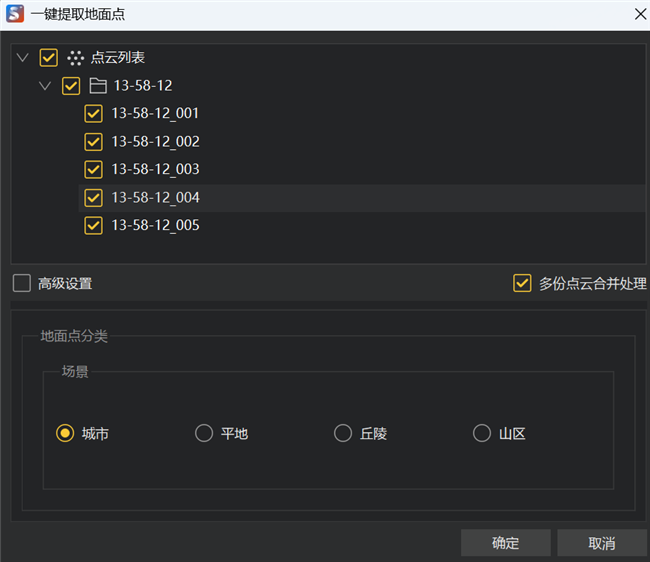Choose the 平地 scene option
Viewport: 650px width, 562px height.
[204, 433]
